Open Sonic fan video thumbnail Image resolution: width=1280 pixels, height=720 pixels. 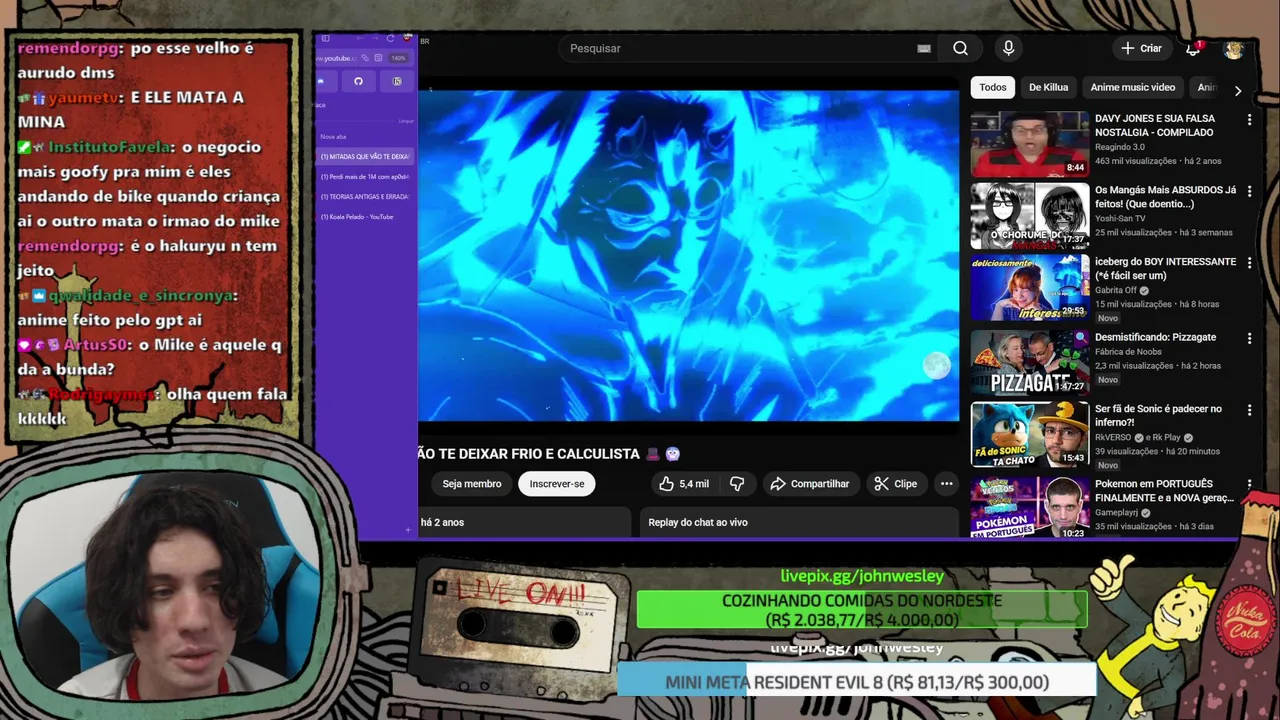tap(1029, 435)
